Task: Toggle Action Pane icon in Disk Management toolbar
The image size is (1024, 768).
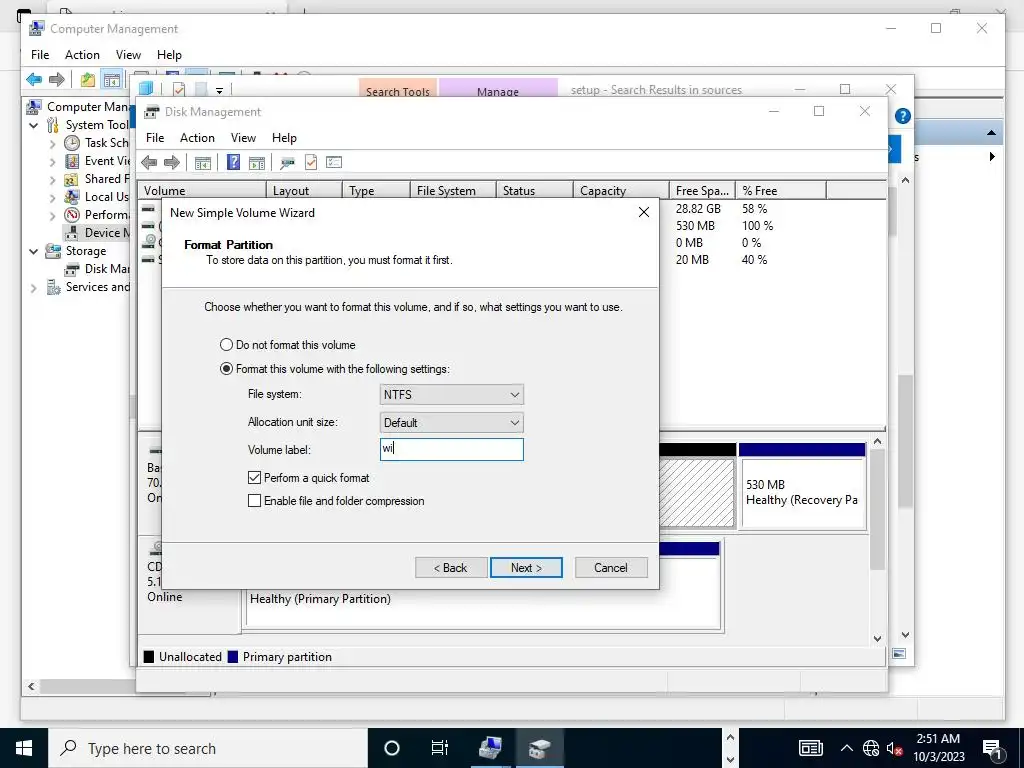Action: click(x=257, y=162)
